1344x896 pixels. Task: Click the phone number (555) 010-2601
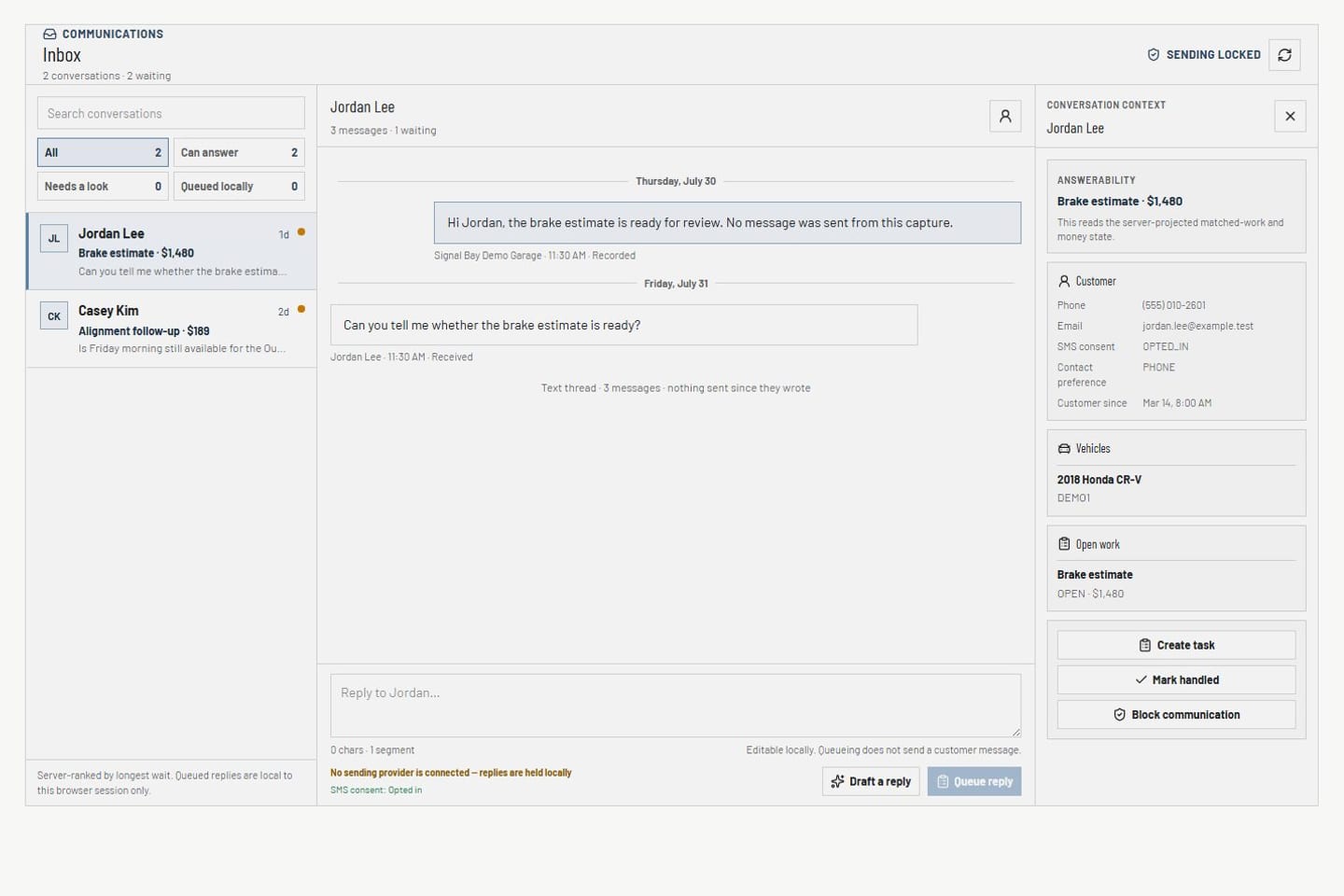click(x=1174, y=305)
